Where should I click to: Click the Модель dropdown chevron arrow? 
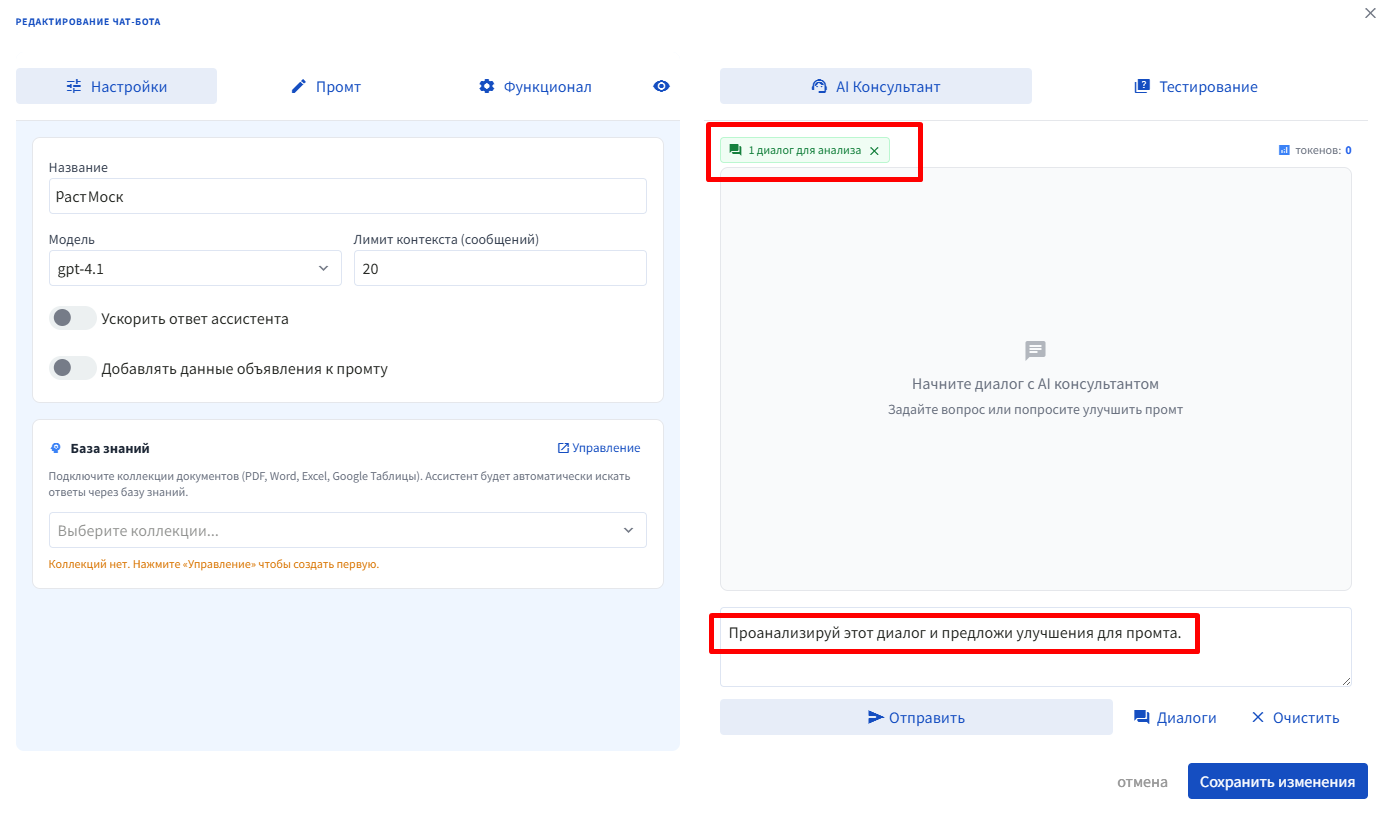click(x=323, y=268)
